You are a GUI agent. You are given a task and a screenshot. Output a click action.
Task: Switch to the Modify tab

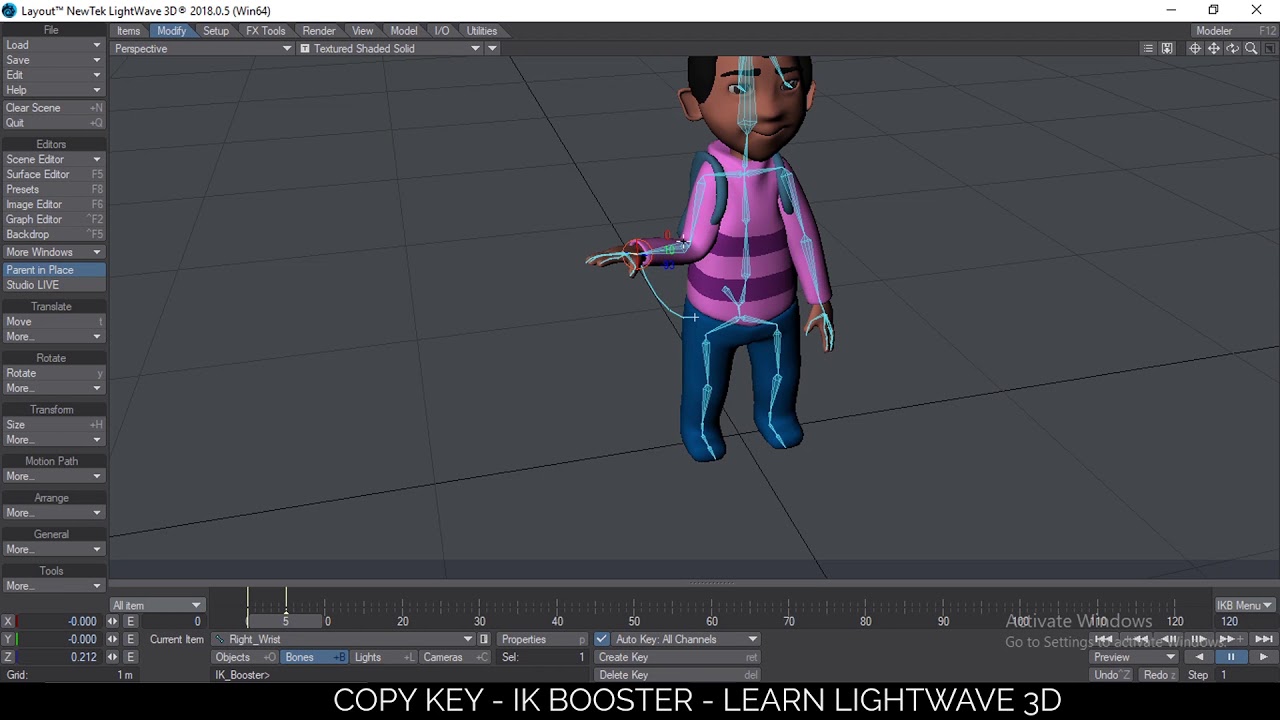(171, 31)
